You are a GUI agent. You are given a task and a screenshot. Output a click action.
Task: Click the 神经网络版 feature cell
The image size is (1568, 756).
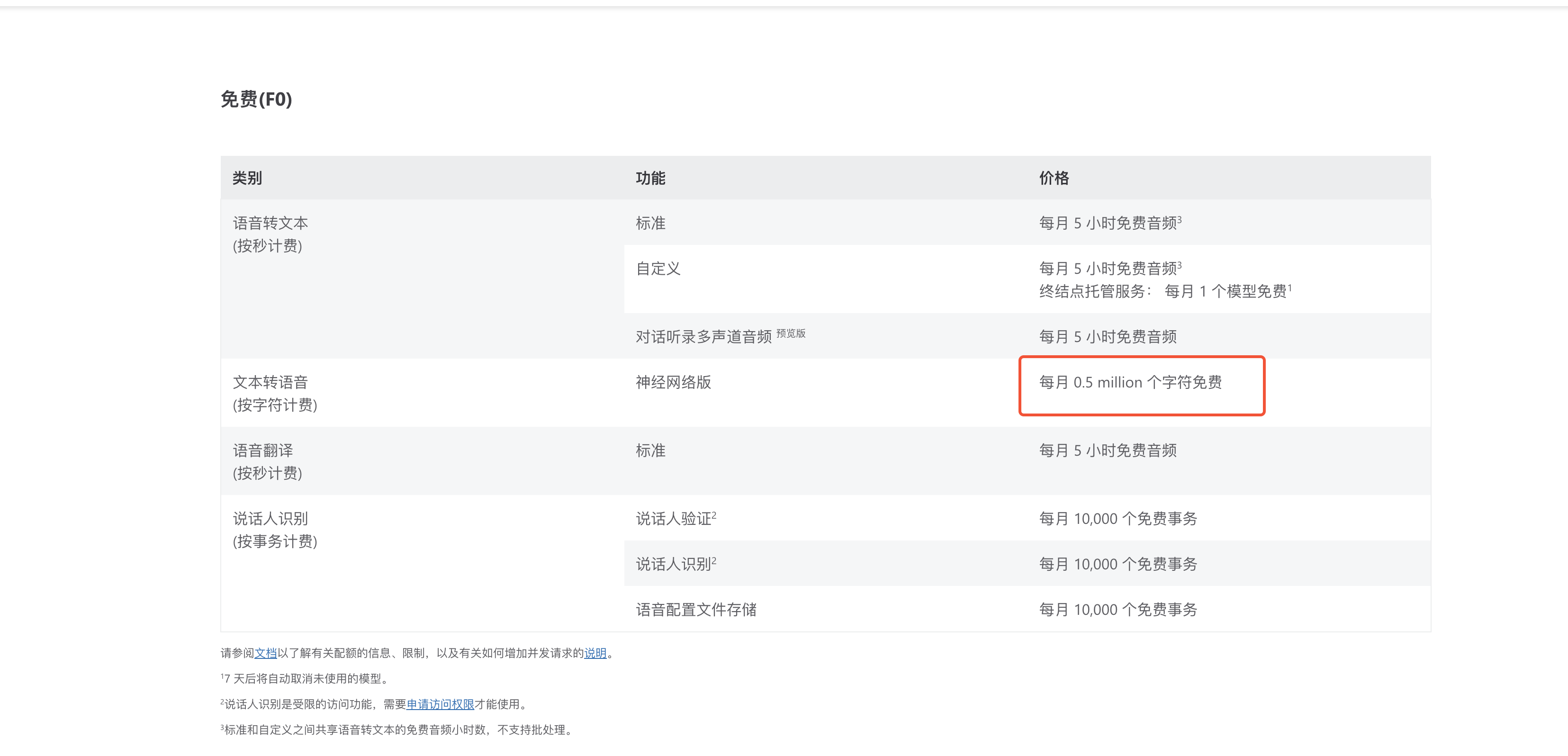(825, 393)
